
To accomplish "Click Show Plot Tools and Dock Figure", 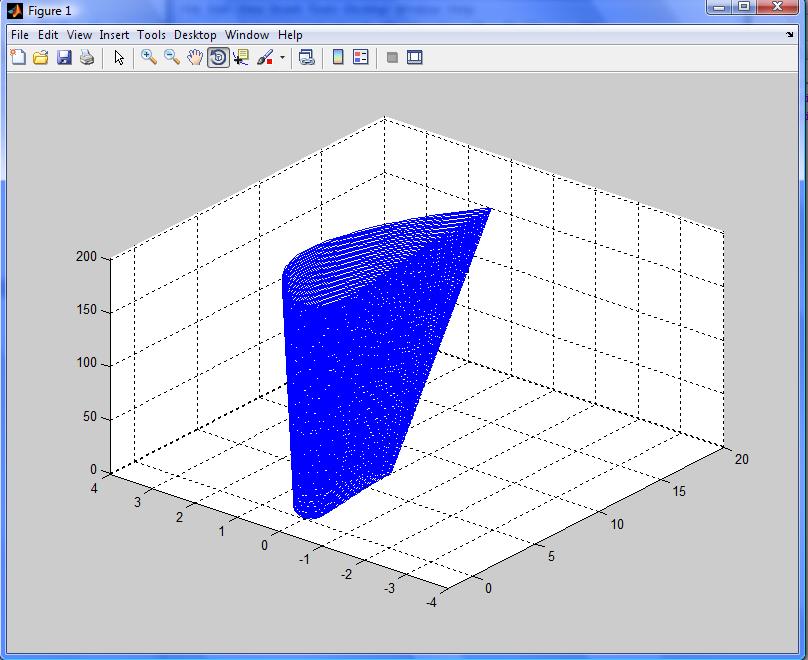I will coord(414,58).
